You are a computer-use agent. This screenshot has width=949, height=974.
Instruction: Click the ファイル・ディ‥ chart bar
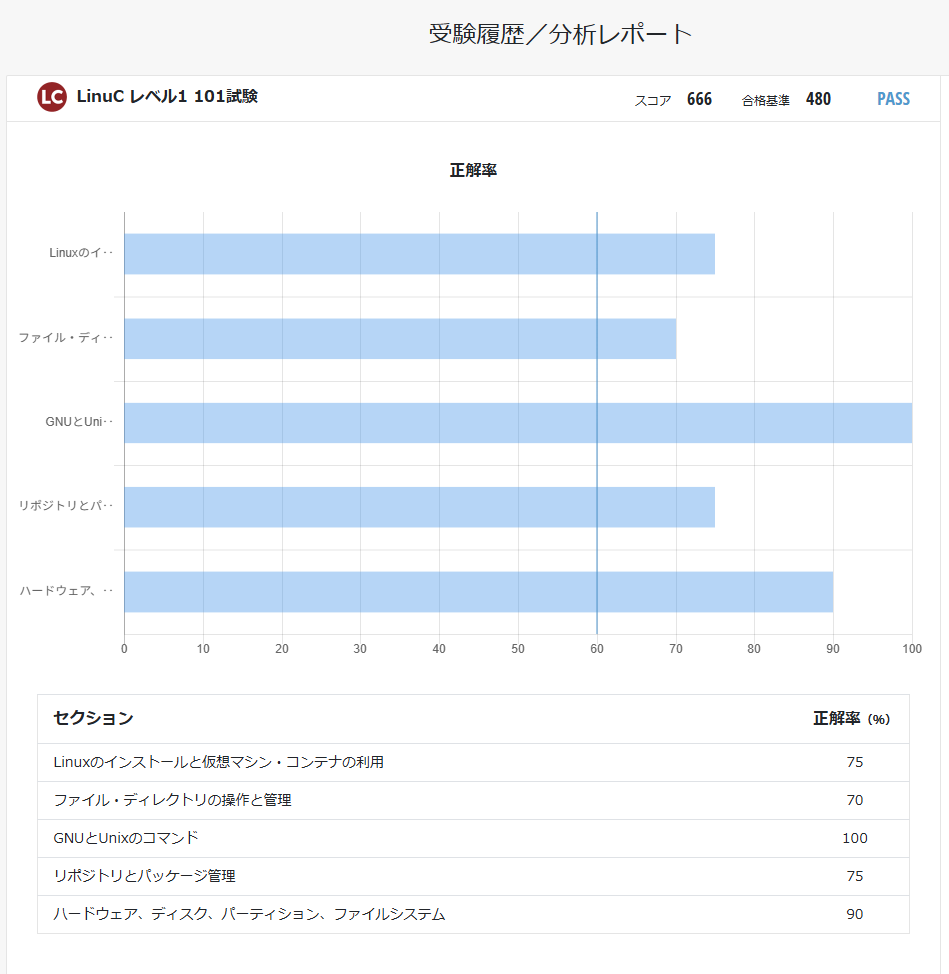[400, 339]
